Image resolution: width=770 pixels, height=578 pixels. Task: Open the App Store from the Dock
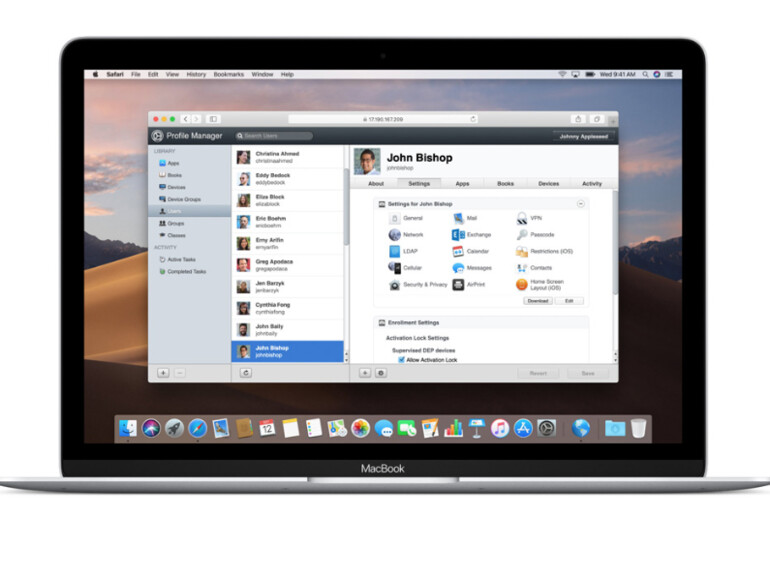pyautogui.click(x=523, y=428)
